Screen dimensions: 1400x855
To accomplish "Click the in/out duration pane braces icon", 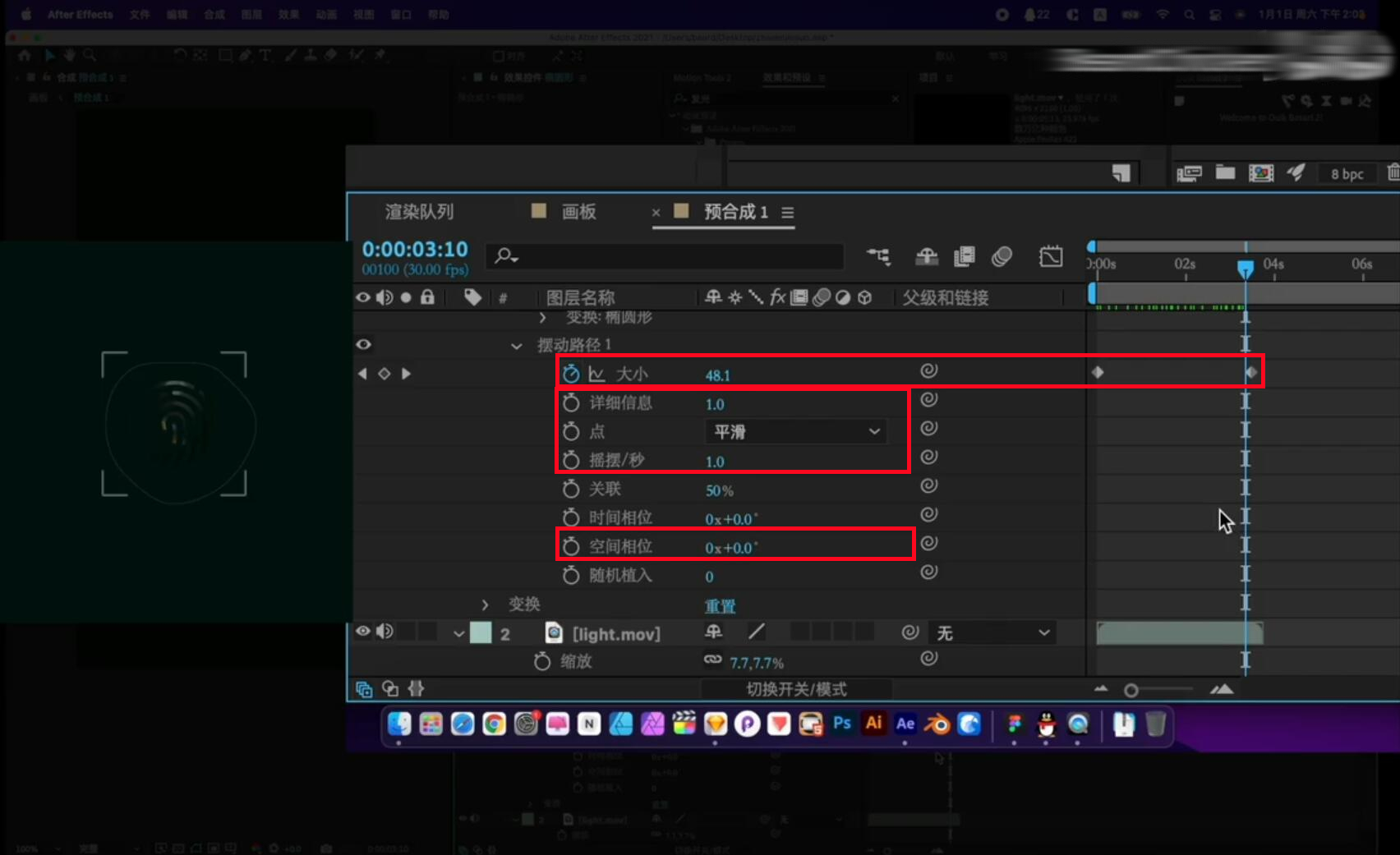I will [x=417, y=689].
